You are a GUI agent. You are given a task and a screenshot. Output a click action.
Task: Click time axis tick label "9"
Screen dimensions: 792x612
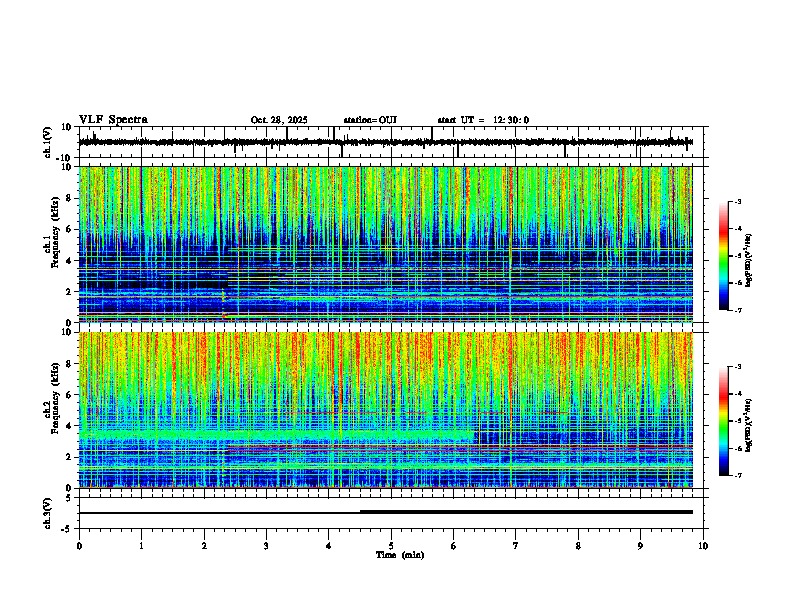640,546
